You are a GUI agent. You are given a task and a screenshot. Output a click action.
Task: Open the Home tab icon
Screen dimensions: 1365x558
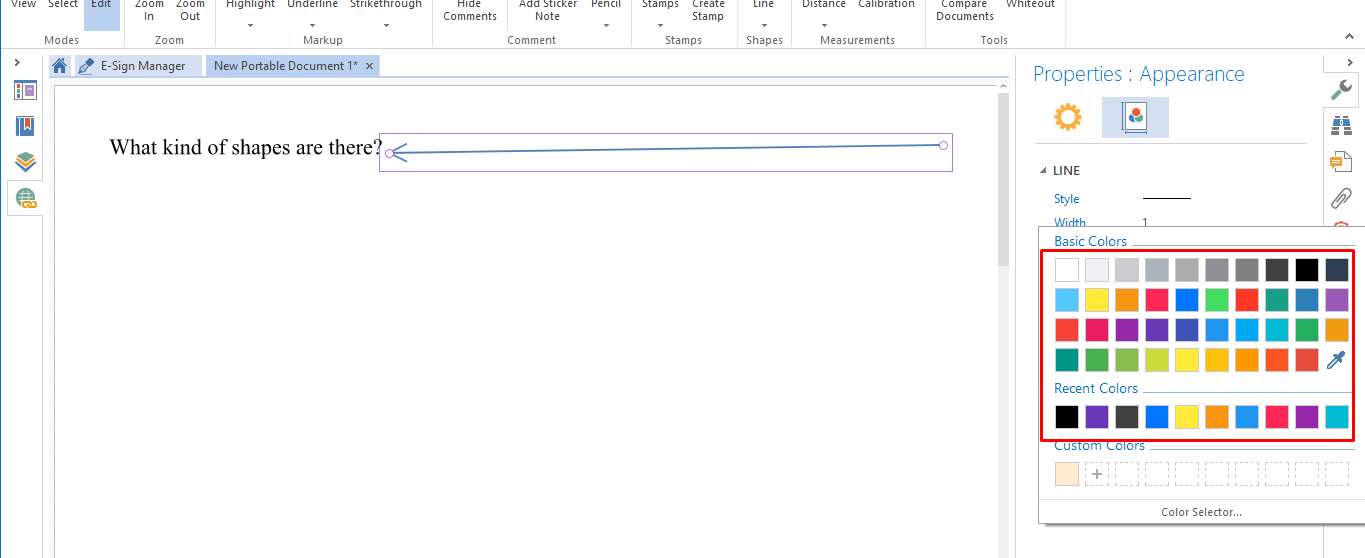point(60,66)
